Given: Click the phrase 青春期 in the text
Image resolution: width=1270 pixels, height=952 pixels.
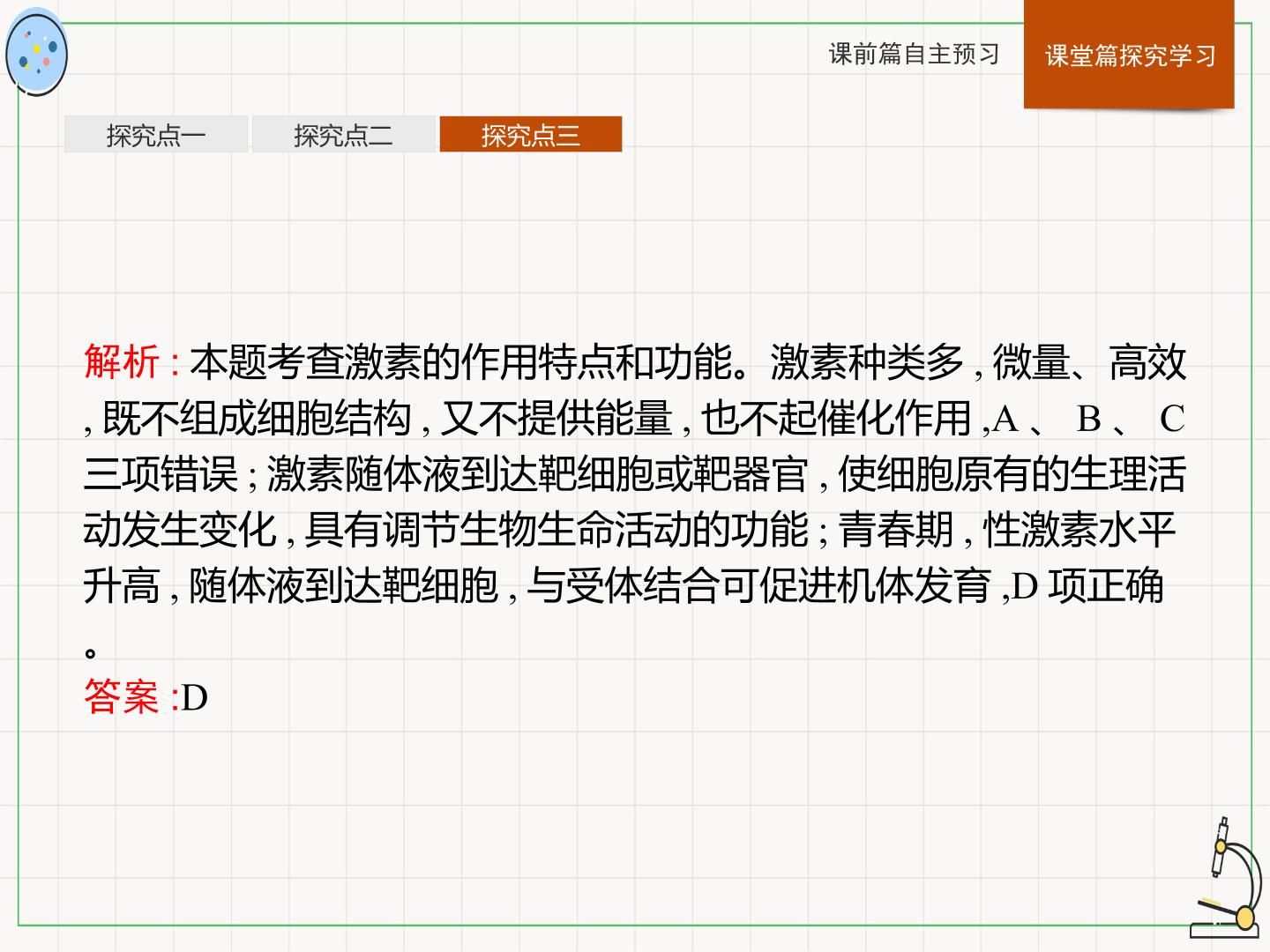Looking at the screenshot, I should click(x=896, y=529).
